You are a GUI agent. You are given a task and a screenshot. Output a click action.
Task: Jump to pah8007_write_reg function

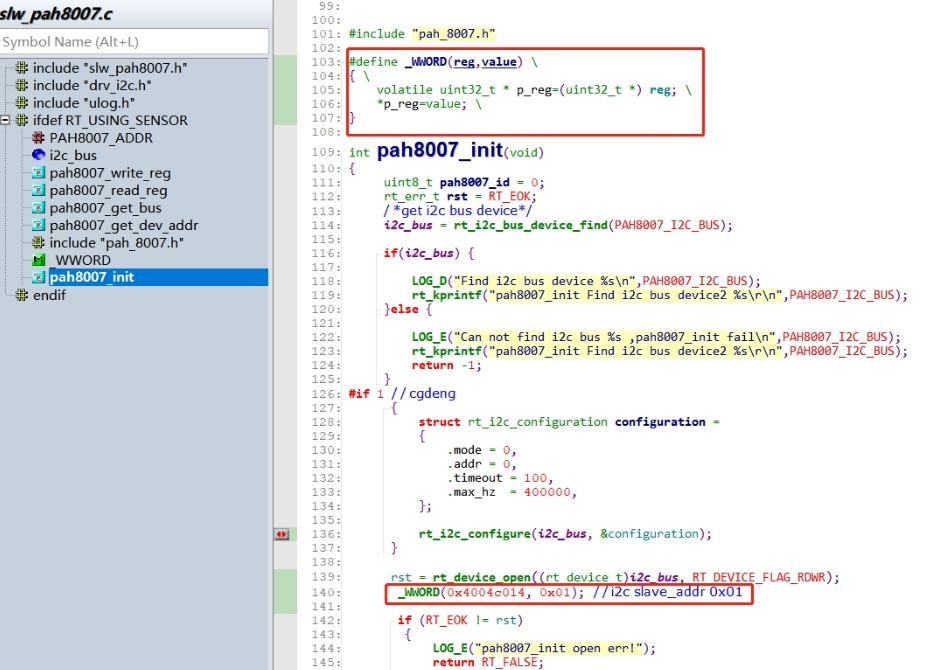coord(110,173)
